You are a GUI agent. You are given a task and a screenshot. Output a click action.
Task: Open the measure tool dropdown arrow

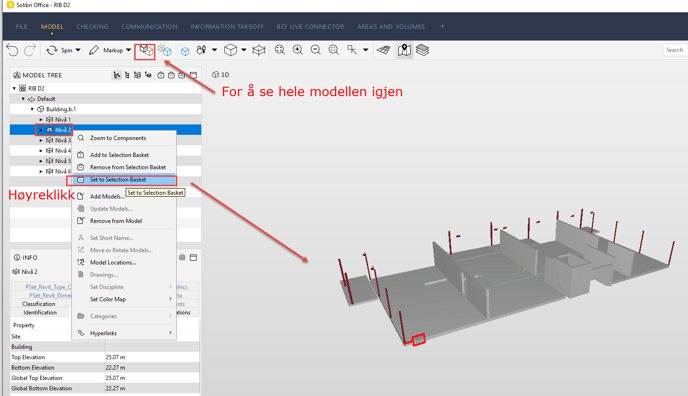click(366, 50)
